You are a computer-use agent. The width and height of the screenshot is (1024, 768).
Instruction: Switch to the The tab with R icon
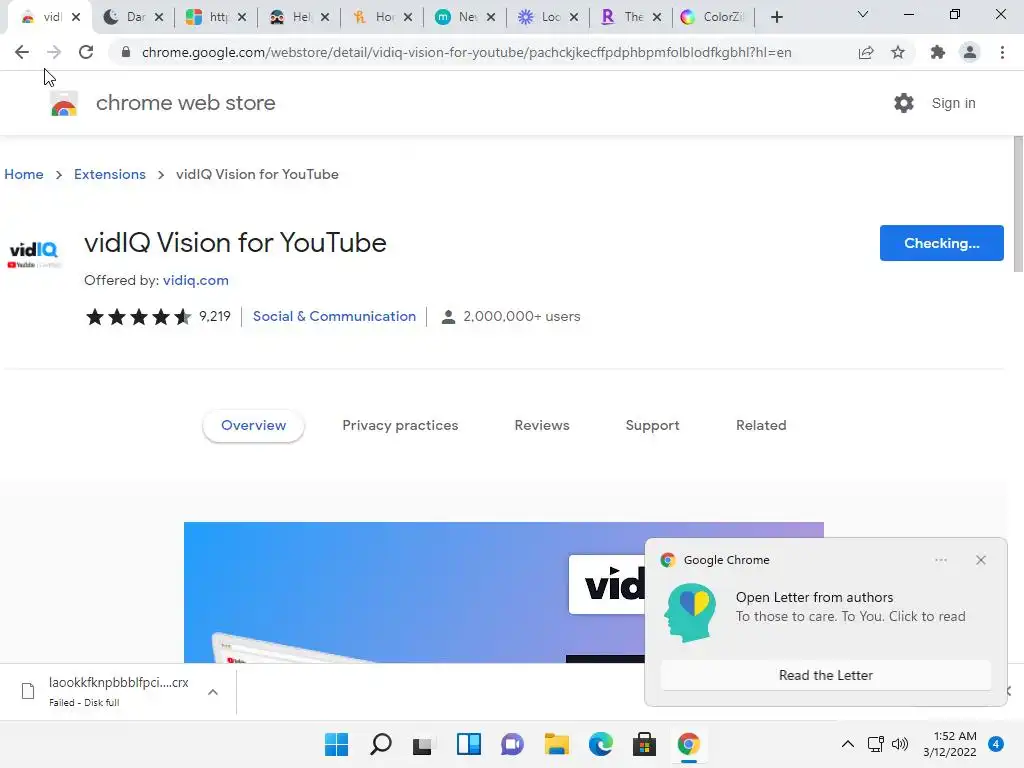coord(632,17)
